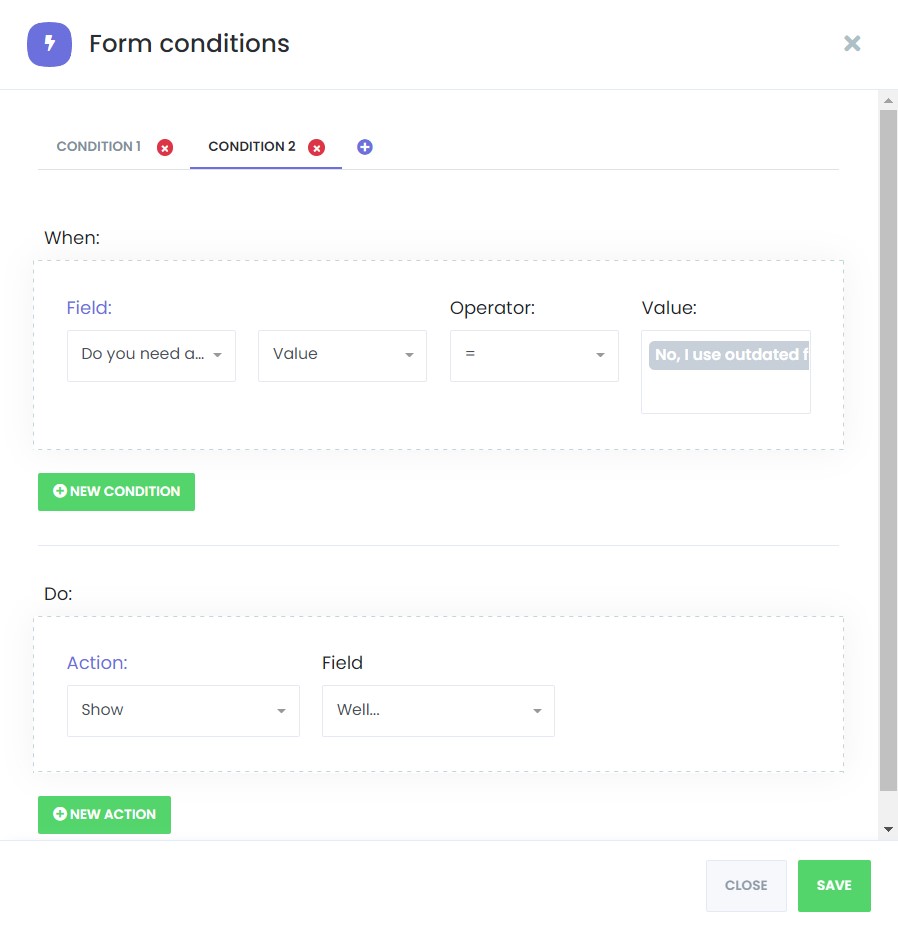Viewport: 898px width, 928px height.
Task: Remove Condition 2 via red x icon
Action: (317, 147)
